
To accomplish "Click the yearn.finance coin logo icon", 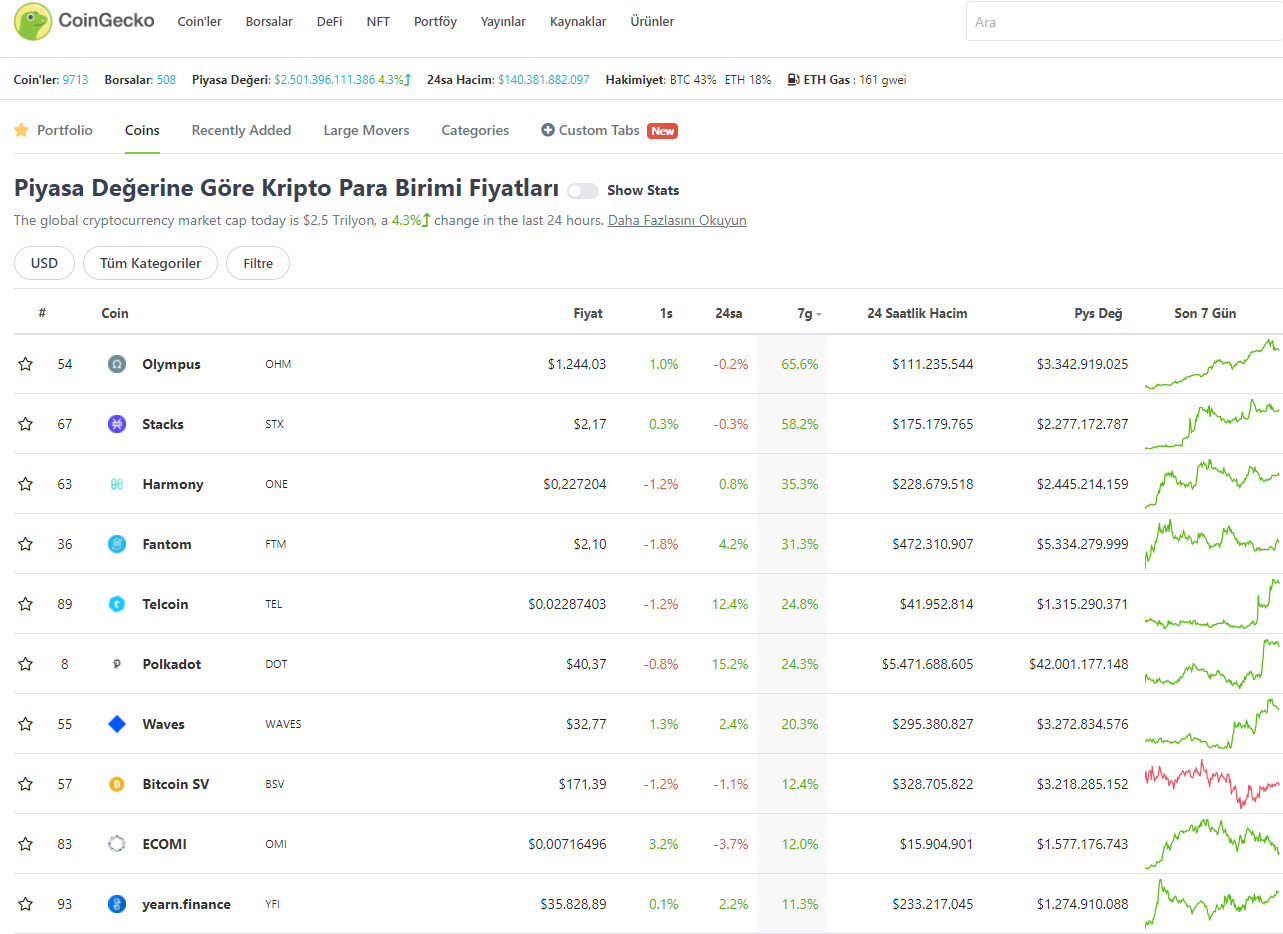I will tap(117, 904).
